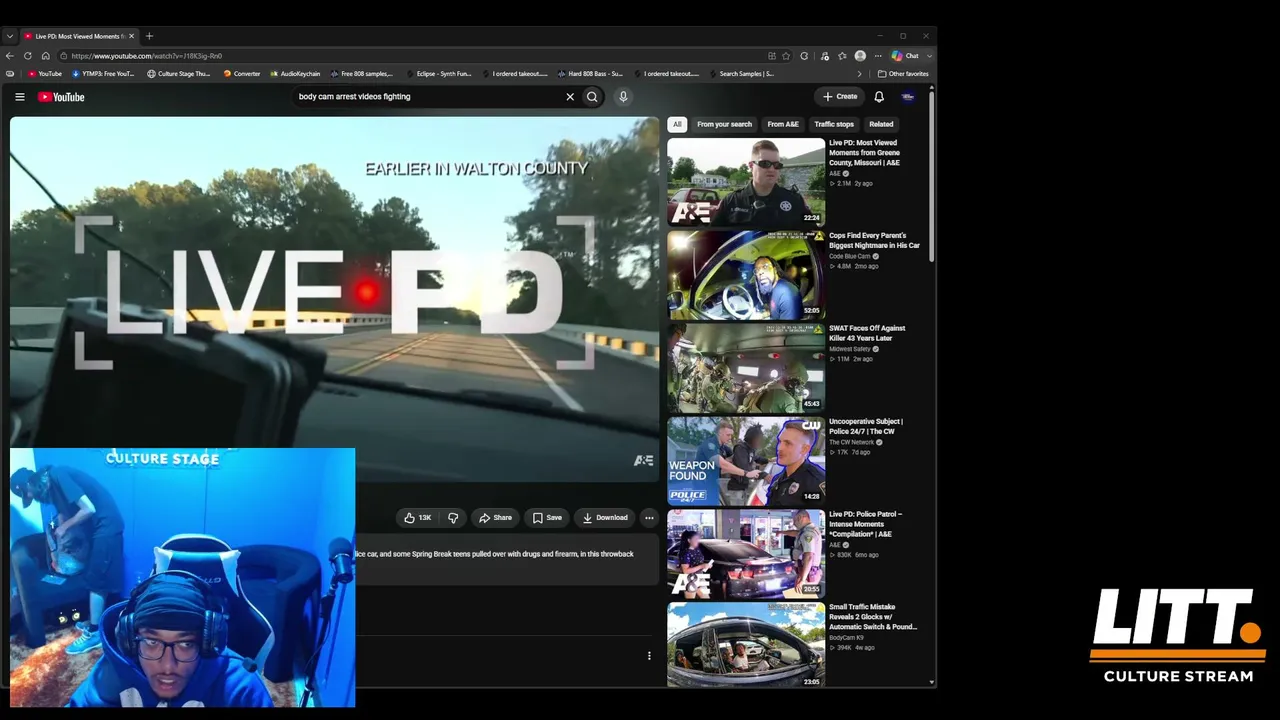1280x720 pixels.
Task: Open title SWAT Faces Off Against Killer
Action: pos(867,333)
